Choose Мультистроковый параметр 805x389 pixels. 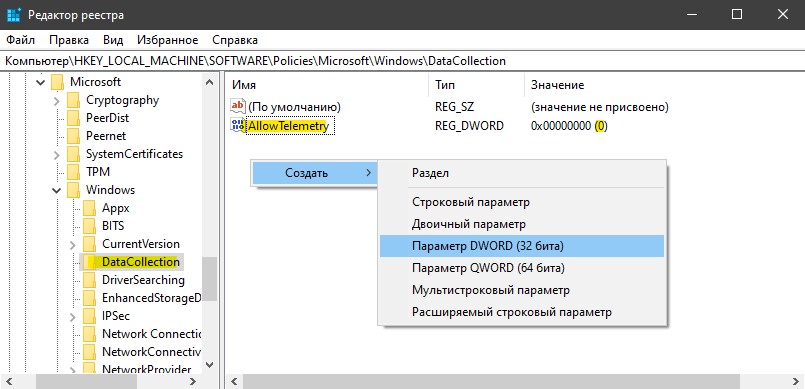click(522, 290)
